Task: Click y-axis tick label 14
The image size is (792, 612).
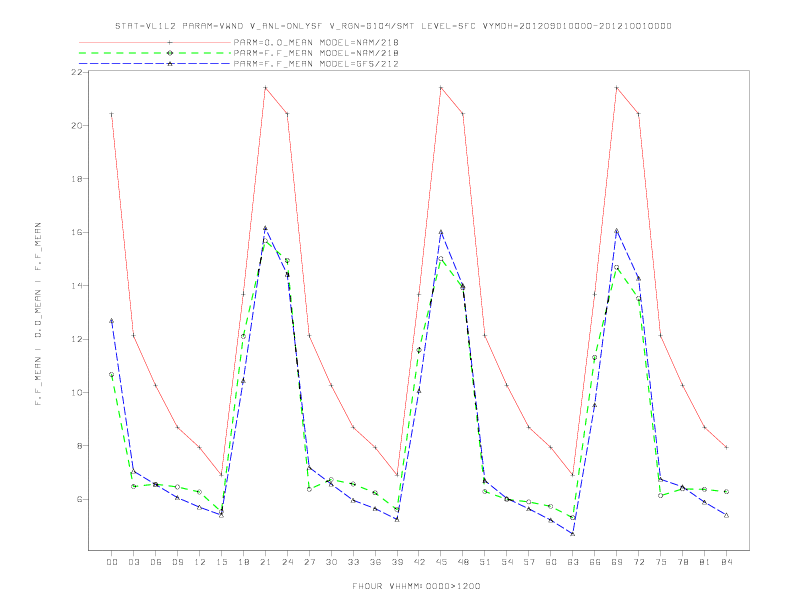Action: pos(76,286)
